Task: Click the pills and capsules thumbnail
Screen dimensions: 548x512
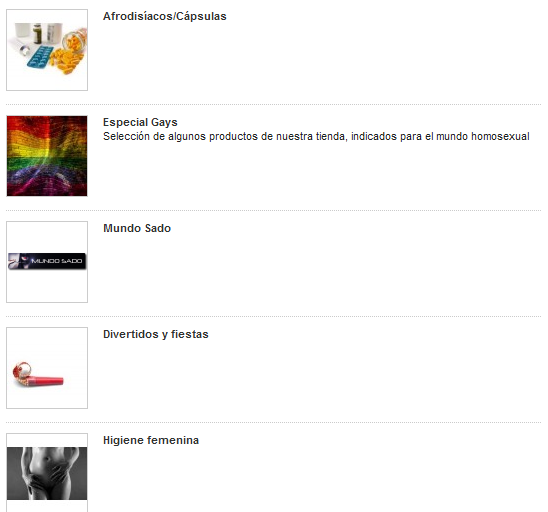Action: pyautogui.click(x=47, y=50)
